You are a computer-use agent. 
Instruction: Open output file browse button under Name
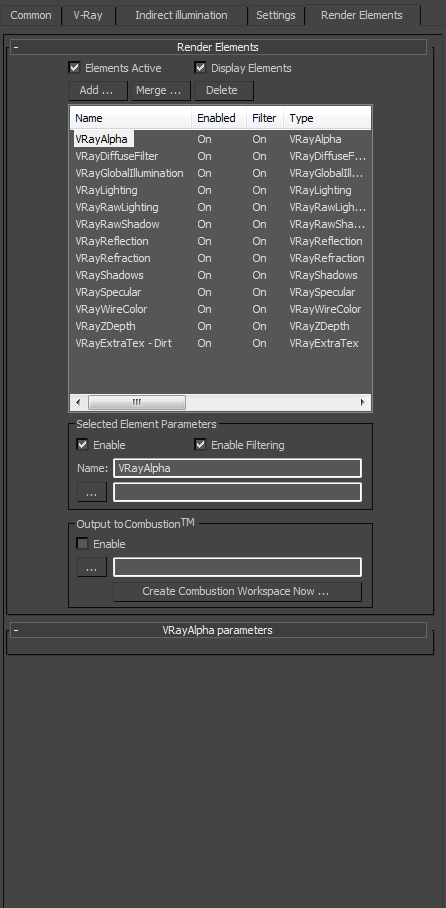(x=92, y=492)
